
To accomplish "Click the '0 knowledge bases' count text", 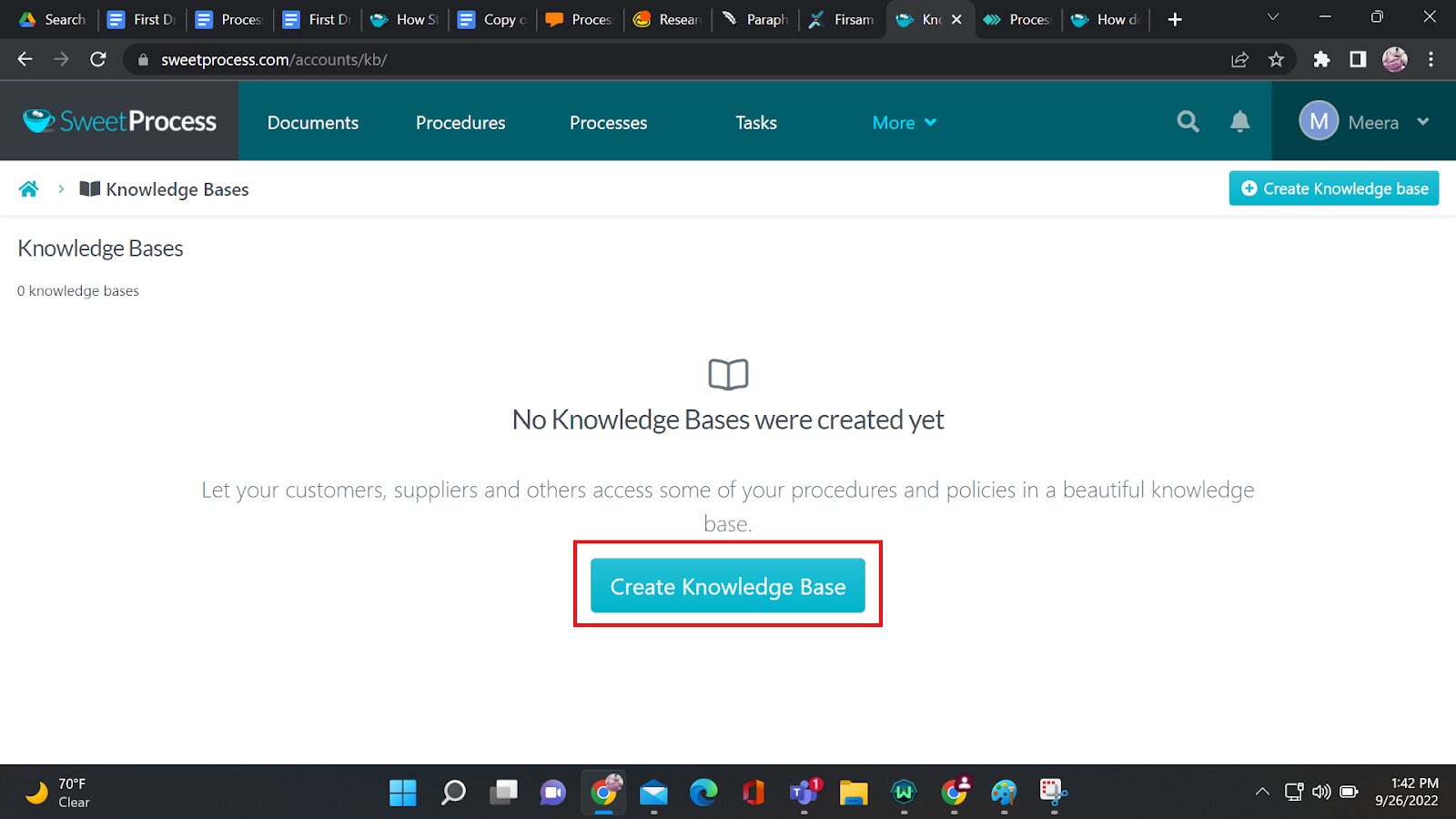I will pyautogui.click(x=78, y=291).
